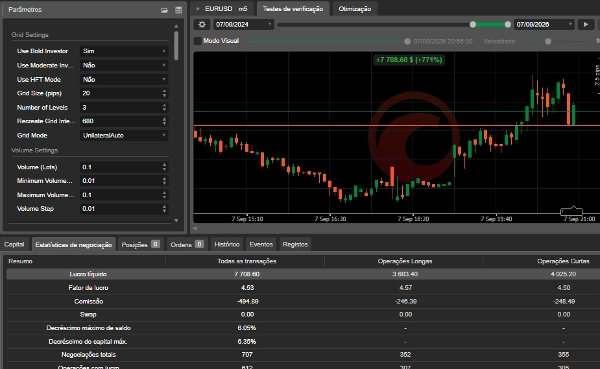Click the Grid Size (pips) stepper arrows
Viewport: 600px width, 369px height.
coord(164,93)
